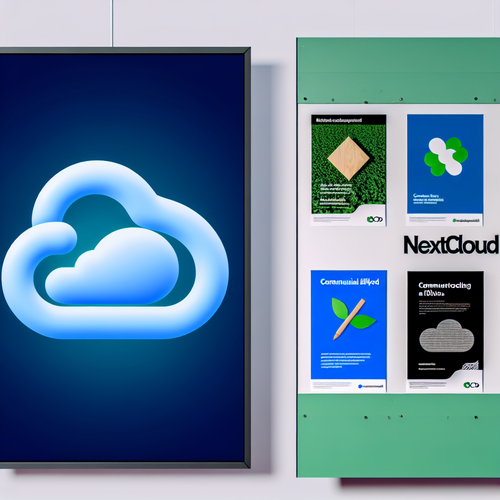Click small green logo on black brochure footer

coord(471,385)
